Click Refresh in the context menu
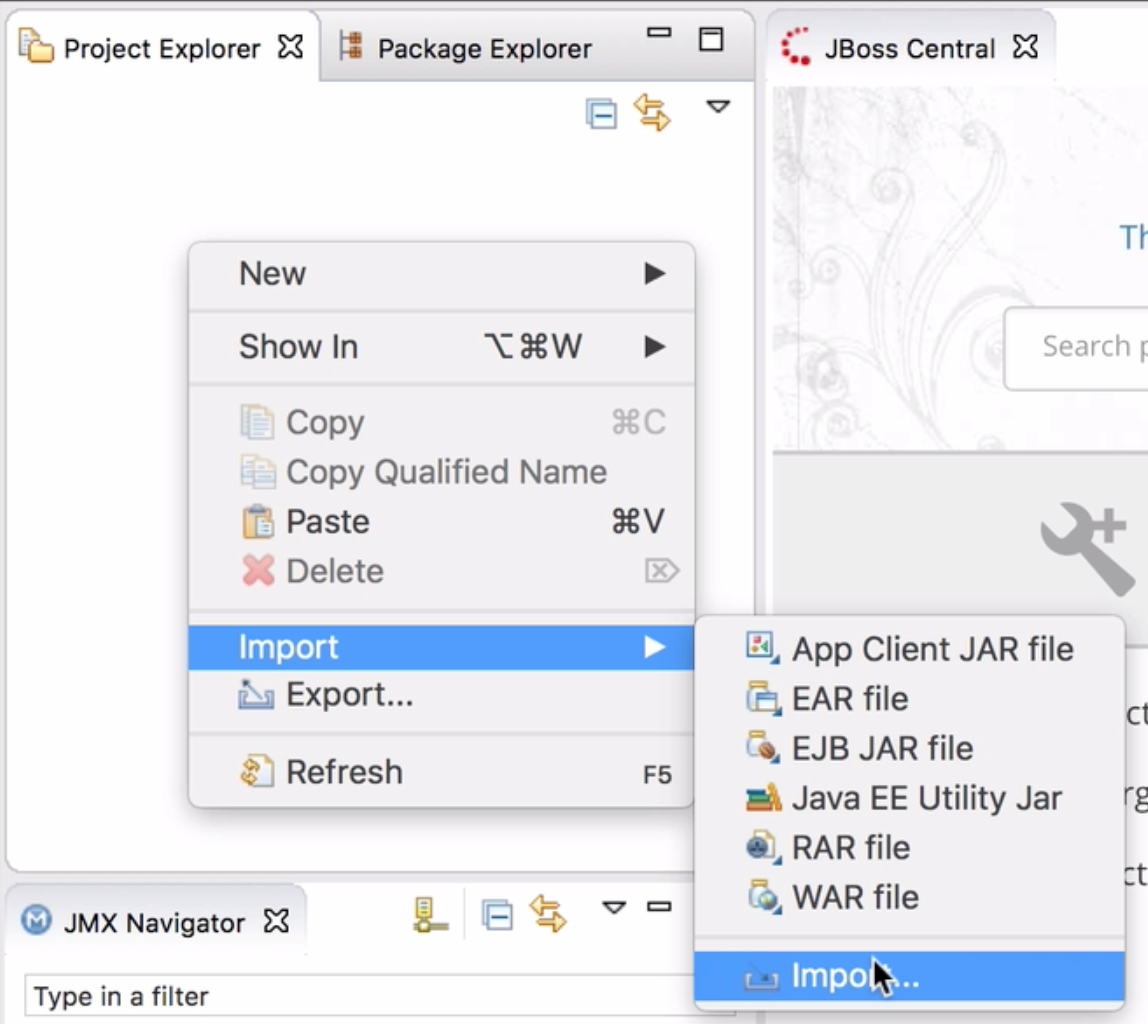1148x1024 pixels. tap(343, 772)
